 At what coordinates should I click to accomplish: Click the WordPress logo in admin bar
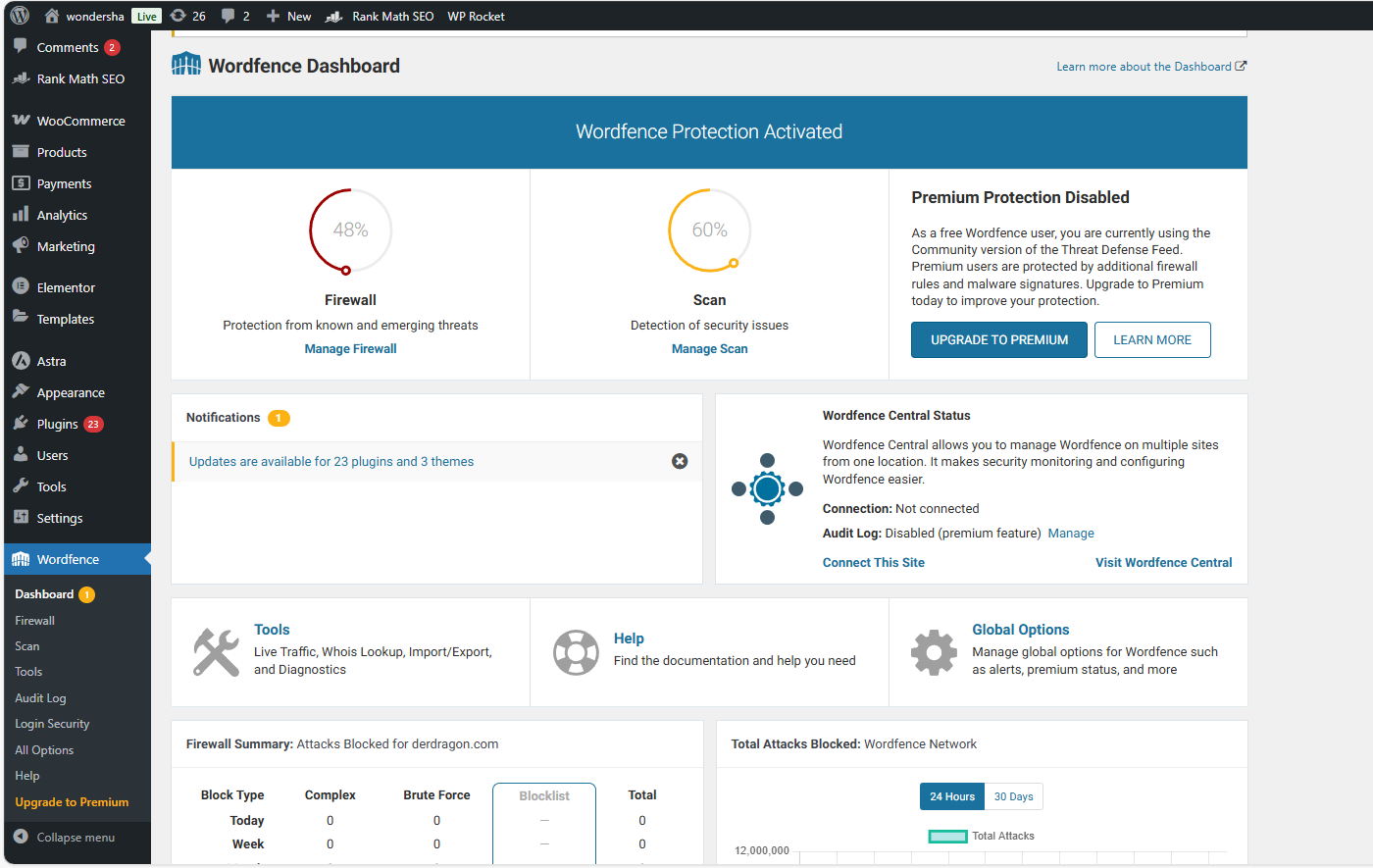point(20,16)
